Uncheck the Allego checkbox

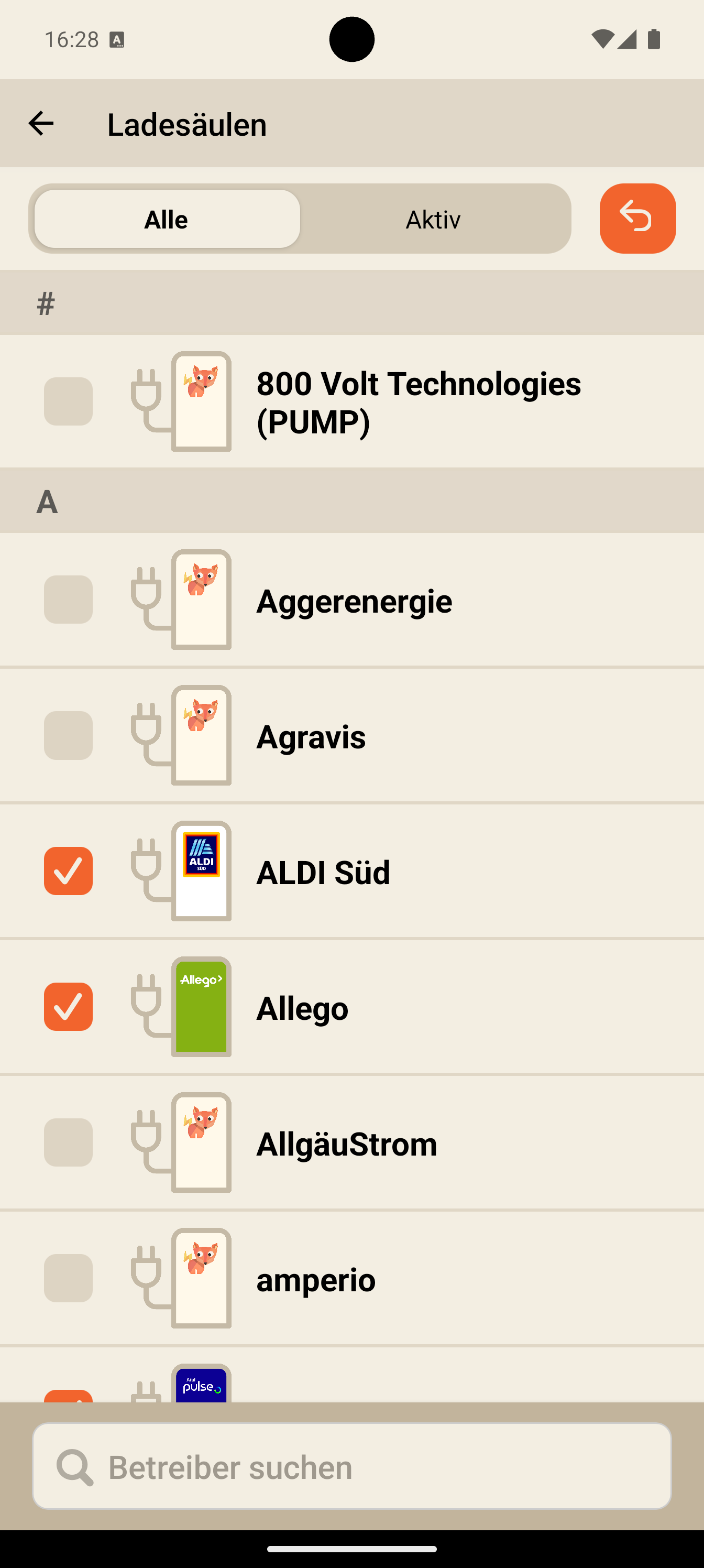tap(68, 1007)
